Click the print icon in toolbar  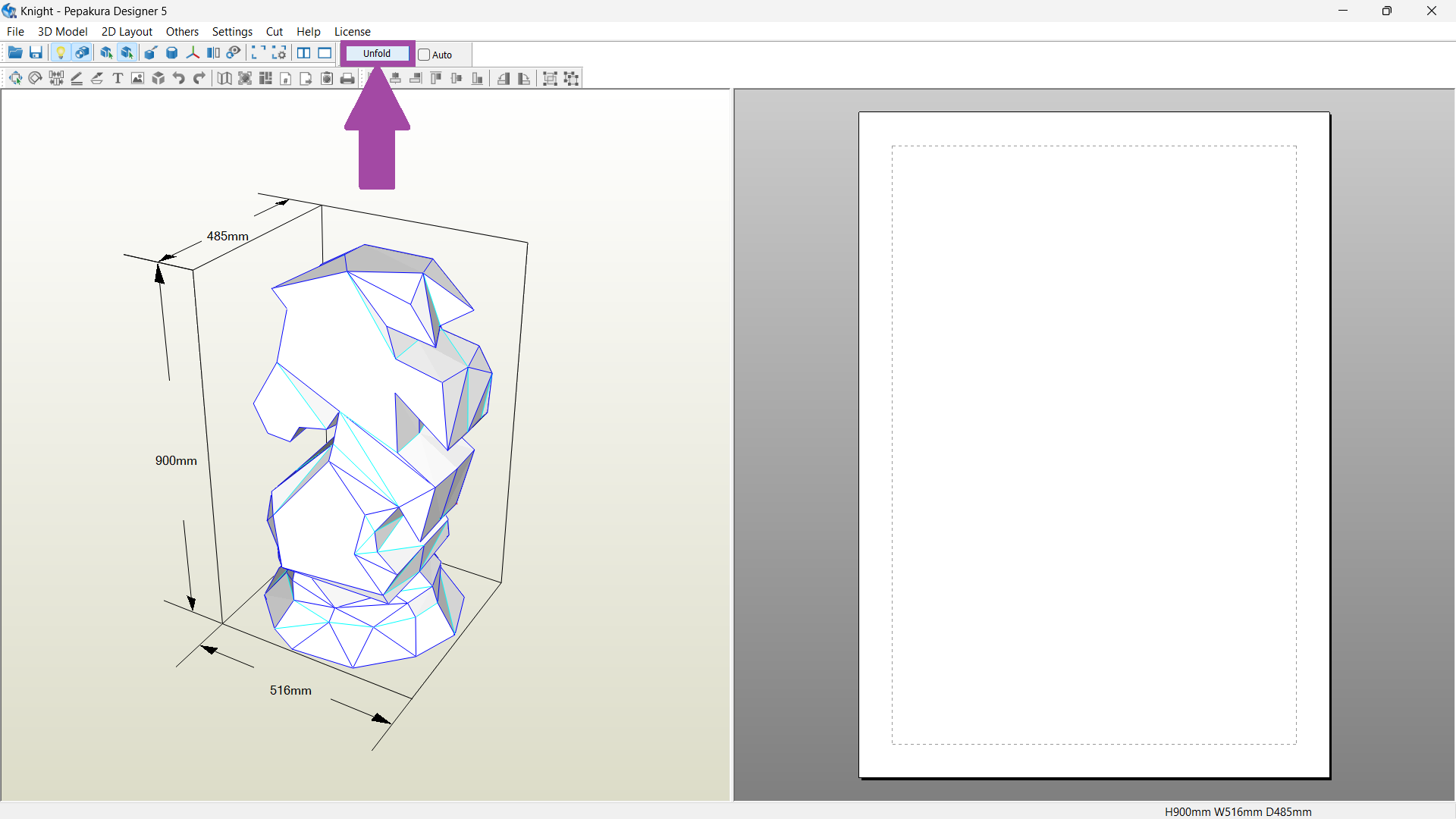[x=347, y=78]
